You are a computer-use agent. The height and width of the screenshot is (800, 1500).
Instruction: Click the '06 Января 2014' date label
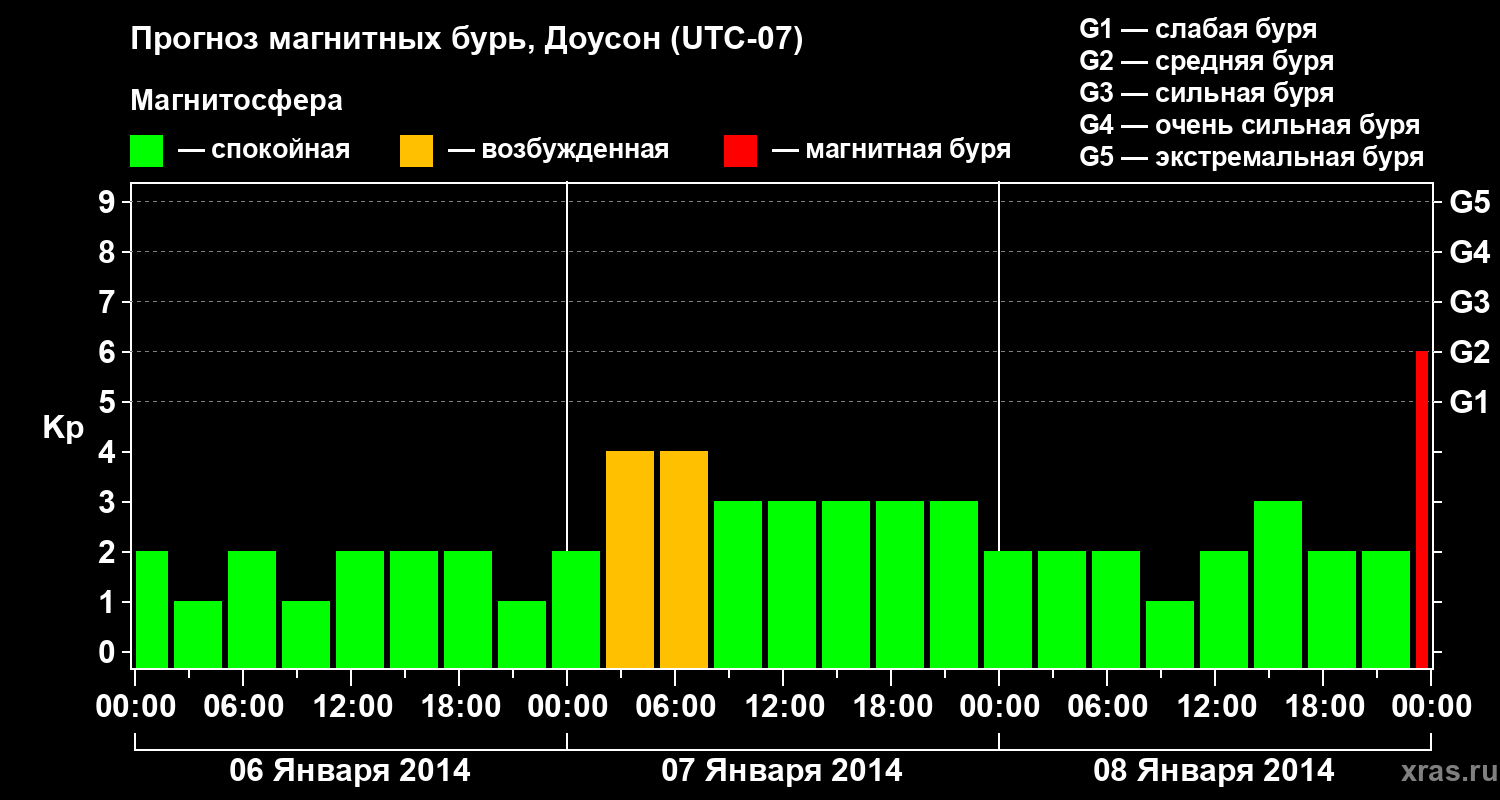point(350,771)
